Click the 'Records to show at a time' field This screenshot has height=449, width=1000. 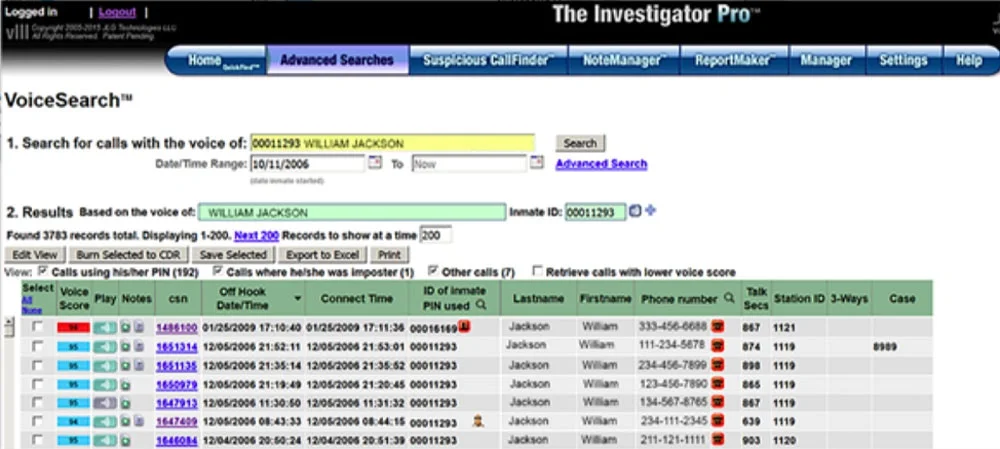tap(436, 235)
